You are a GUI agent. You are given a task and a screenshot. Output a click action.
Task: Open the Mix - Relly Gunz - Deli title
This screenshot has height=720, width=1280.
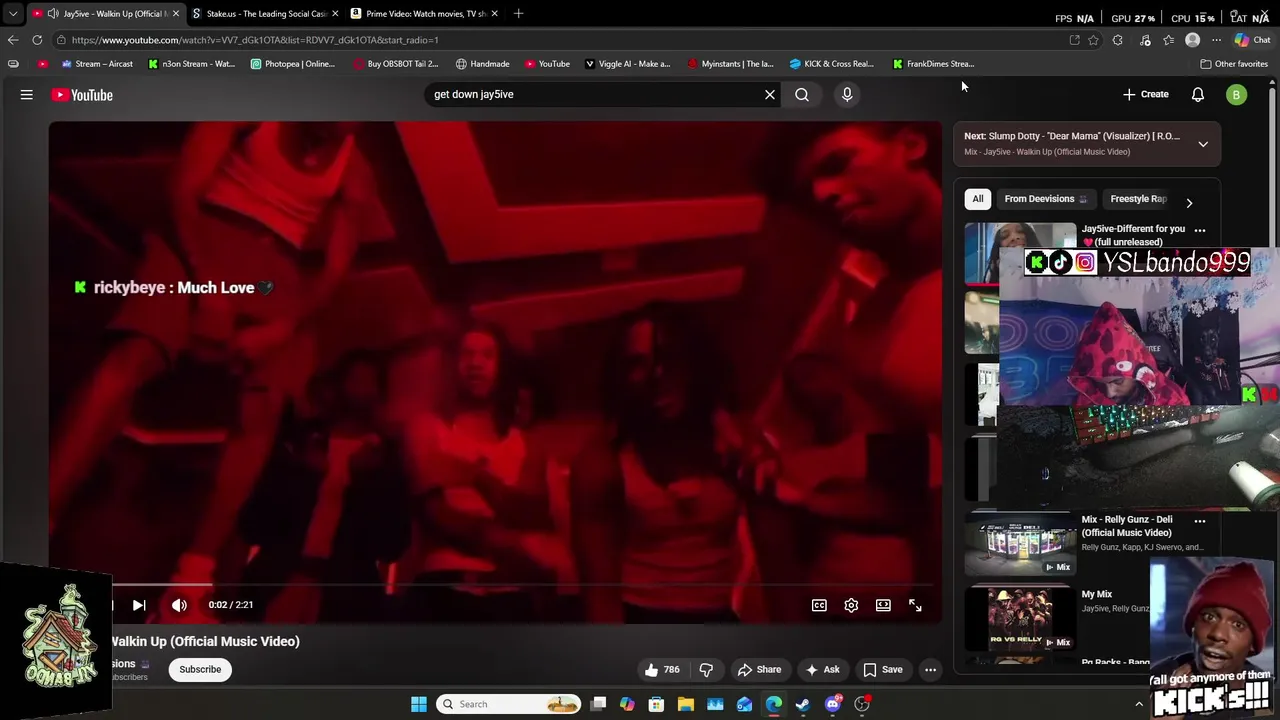click(1127, 526)
